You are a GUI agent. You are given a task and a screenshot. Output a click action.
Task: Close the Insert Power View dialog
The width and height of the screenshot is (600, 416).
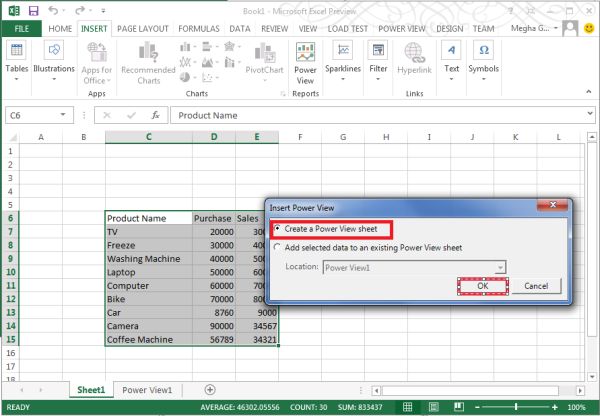(x=553, y=205)
